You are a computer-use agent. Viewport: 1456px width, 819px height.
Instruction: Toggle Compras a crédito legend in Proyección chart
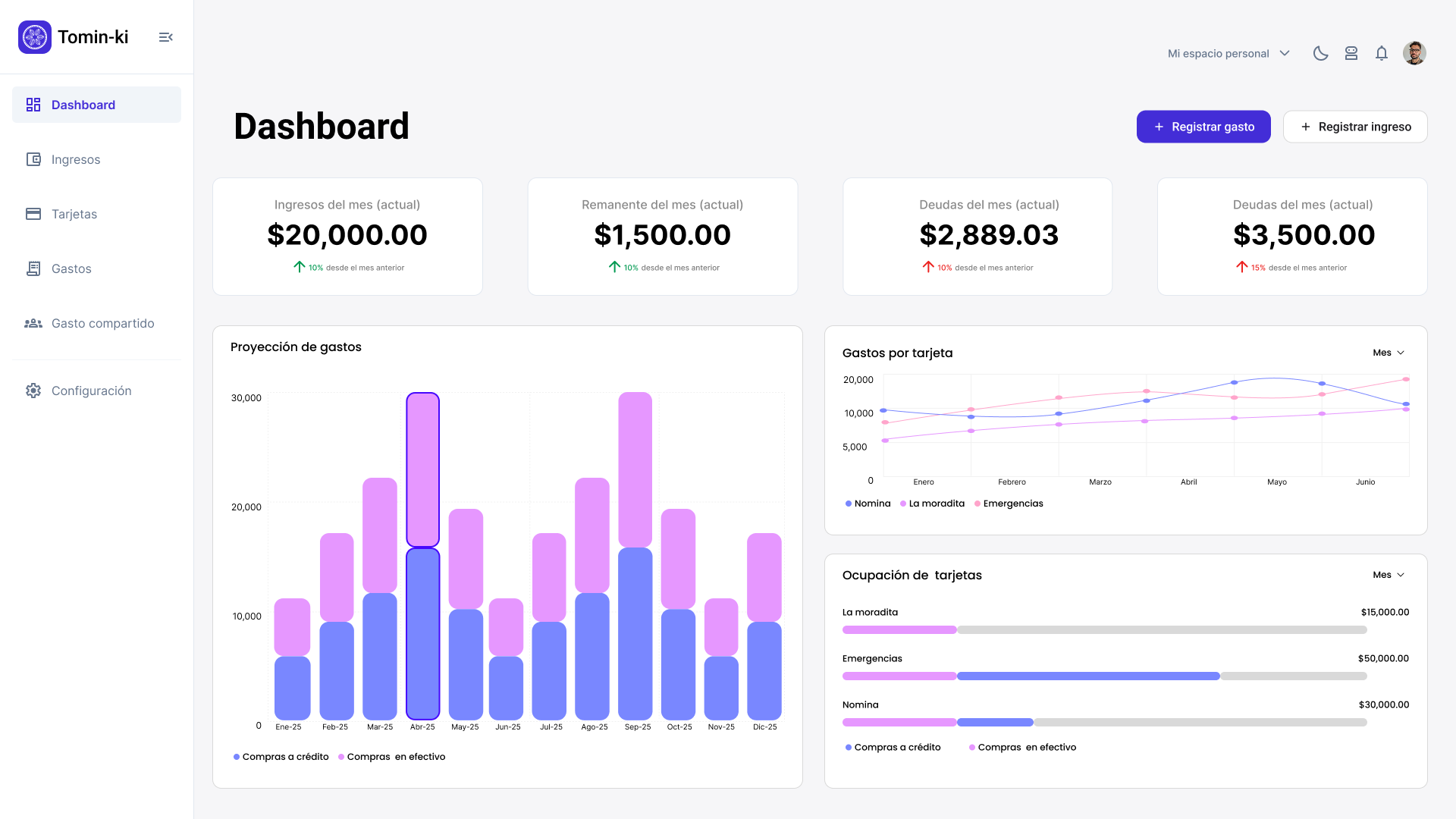click(281, 757)
